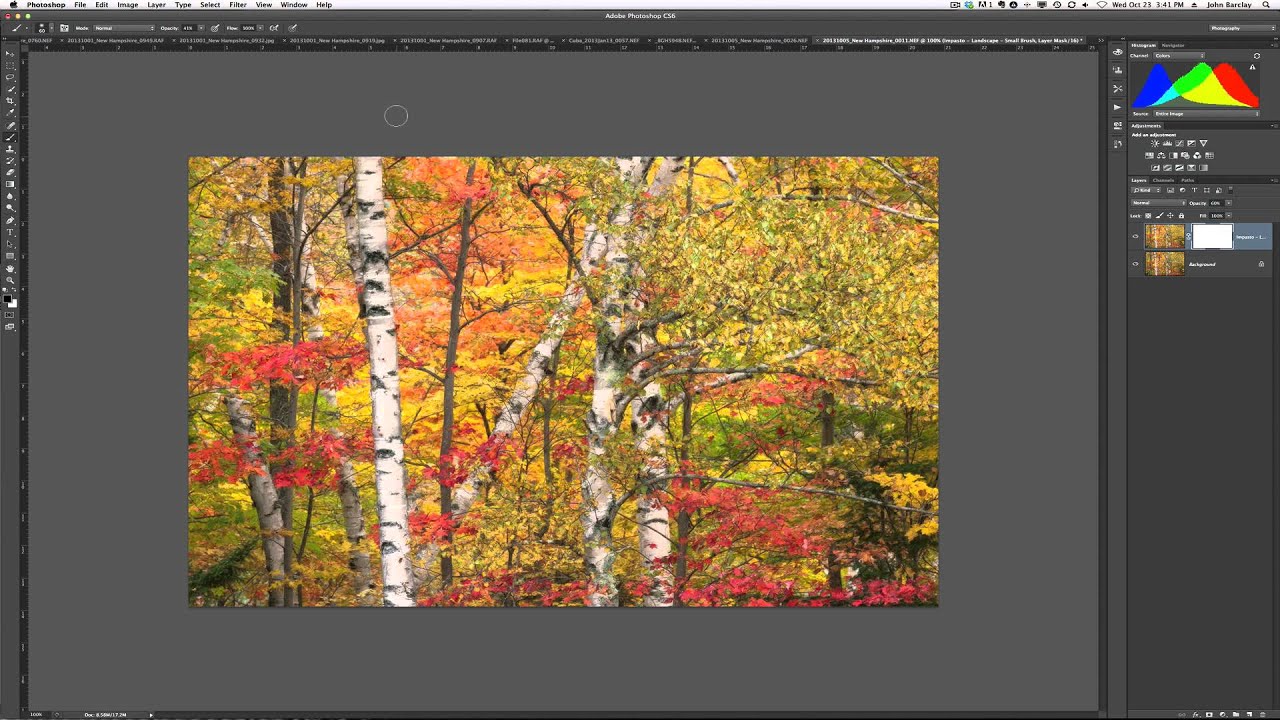Click the background color swatch
This screenshot has height=720, width=1280.
point(13,305)
